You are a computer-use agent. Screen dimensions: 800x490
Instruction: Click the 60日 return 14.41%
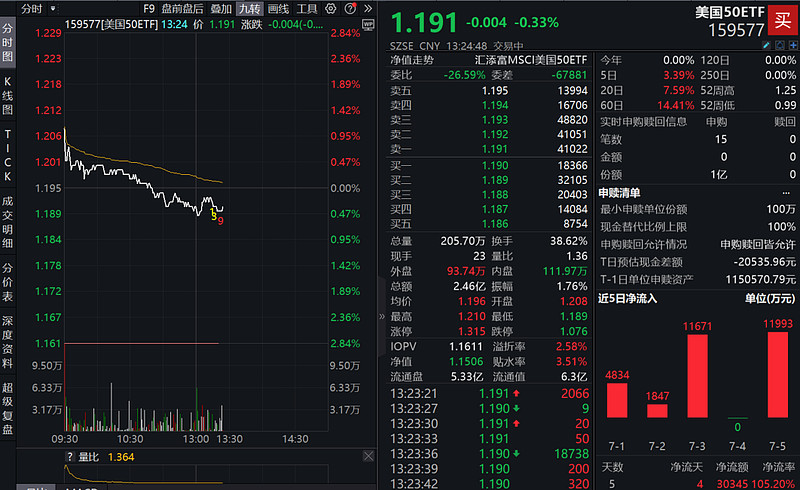pyautogui.click(x=676, y=106)
